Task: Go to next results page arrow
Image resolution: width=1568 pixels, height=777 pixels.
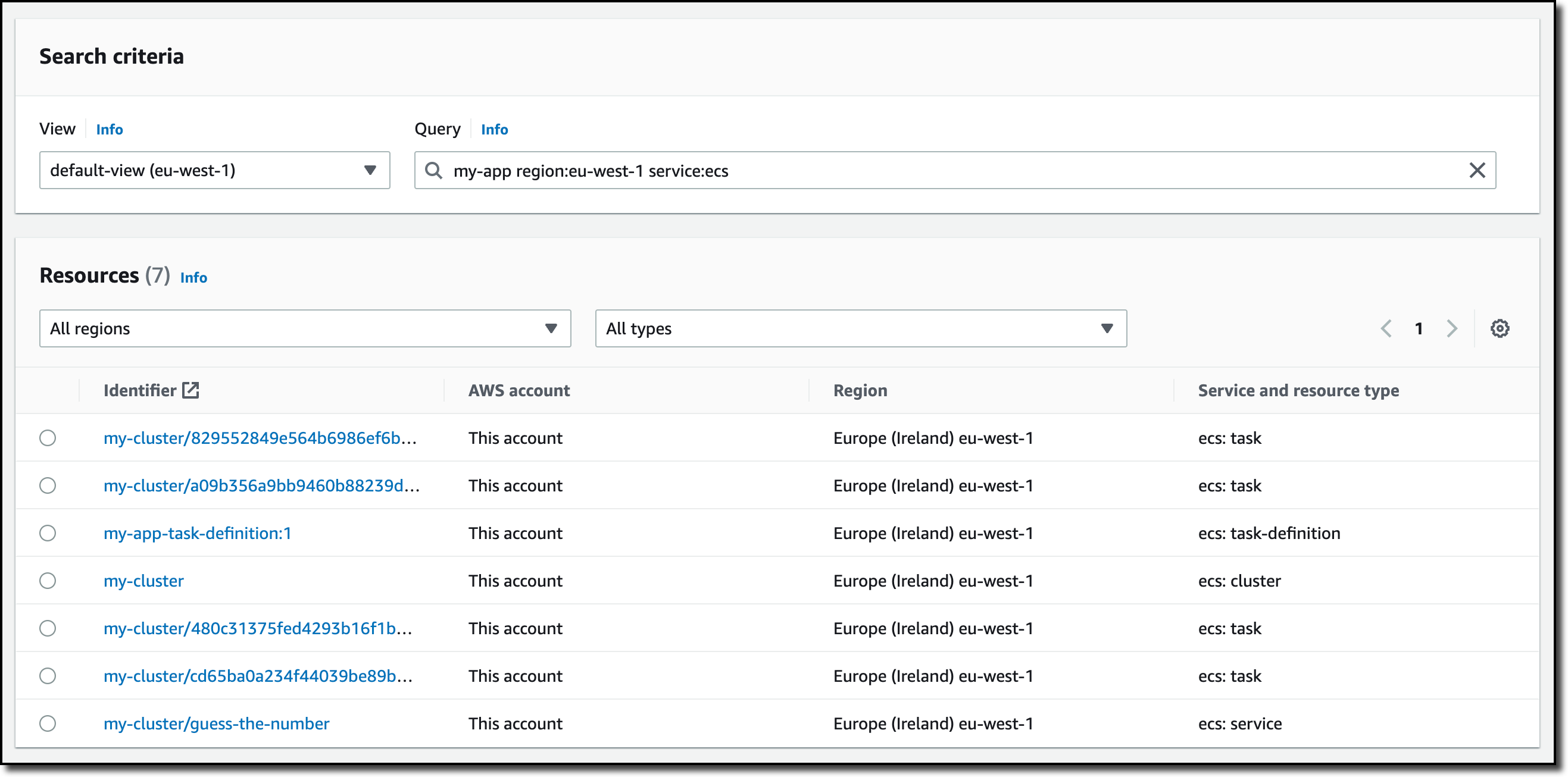Action: click(1452, 328)
